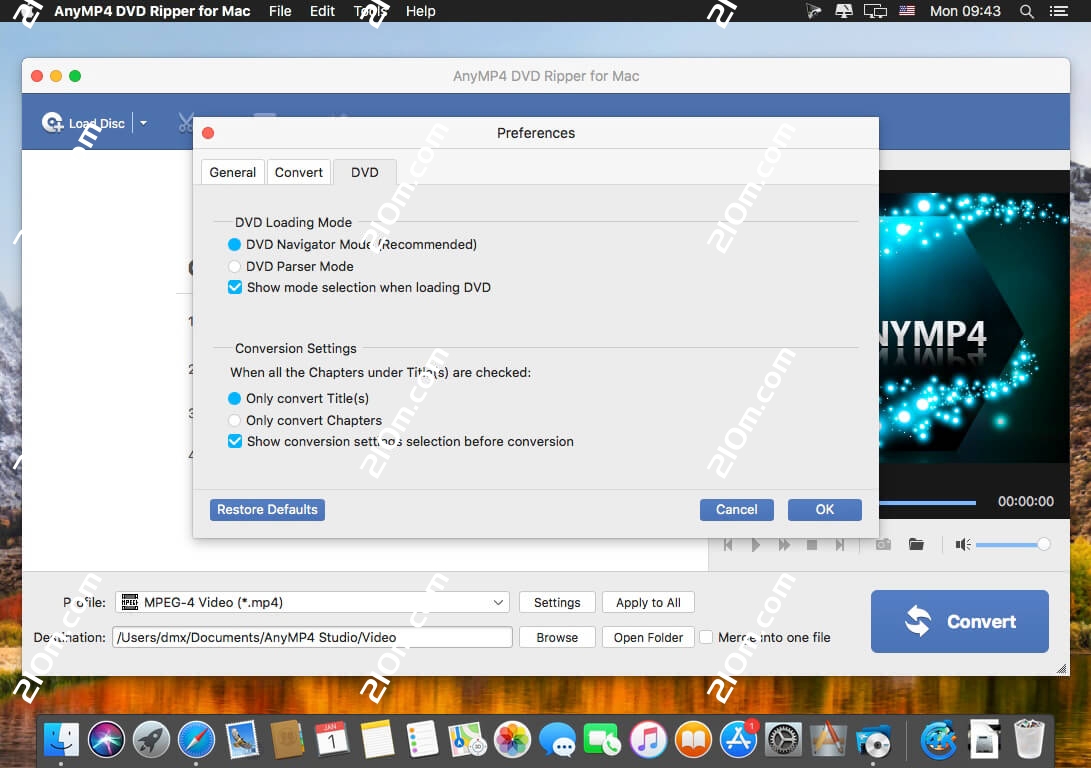Click inside the Destination path field

point(310,637)
